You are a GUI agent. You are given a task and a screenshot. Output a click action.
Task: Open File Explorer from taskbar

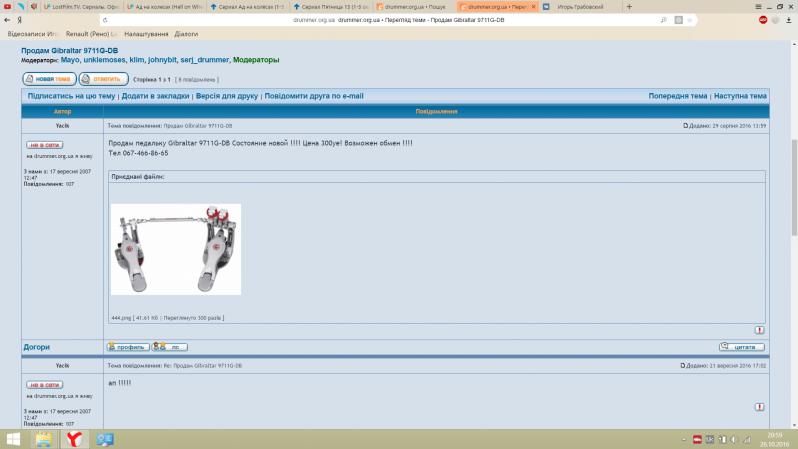(x=43, y=439)
